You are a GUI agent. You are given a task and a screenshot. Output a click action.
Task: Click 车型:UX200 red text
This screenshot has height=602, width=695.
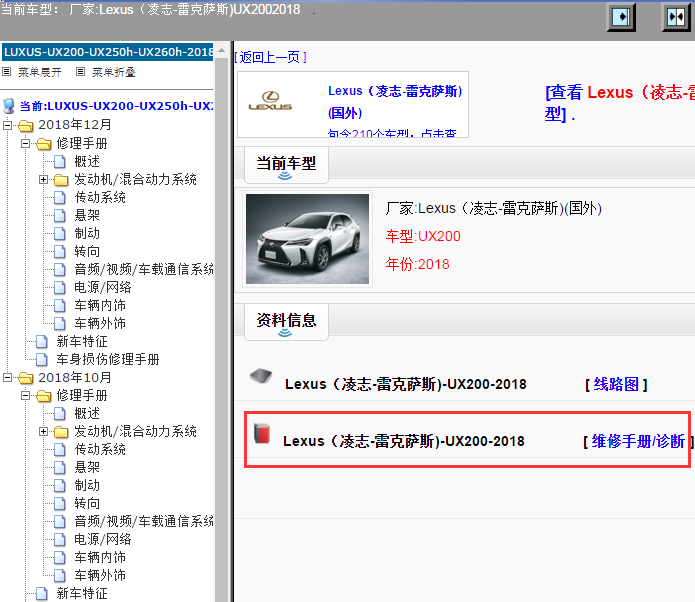(x=423, y=236)
